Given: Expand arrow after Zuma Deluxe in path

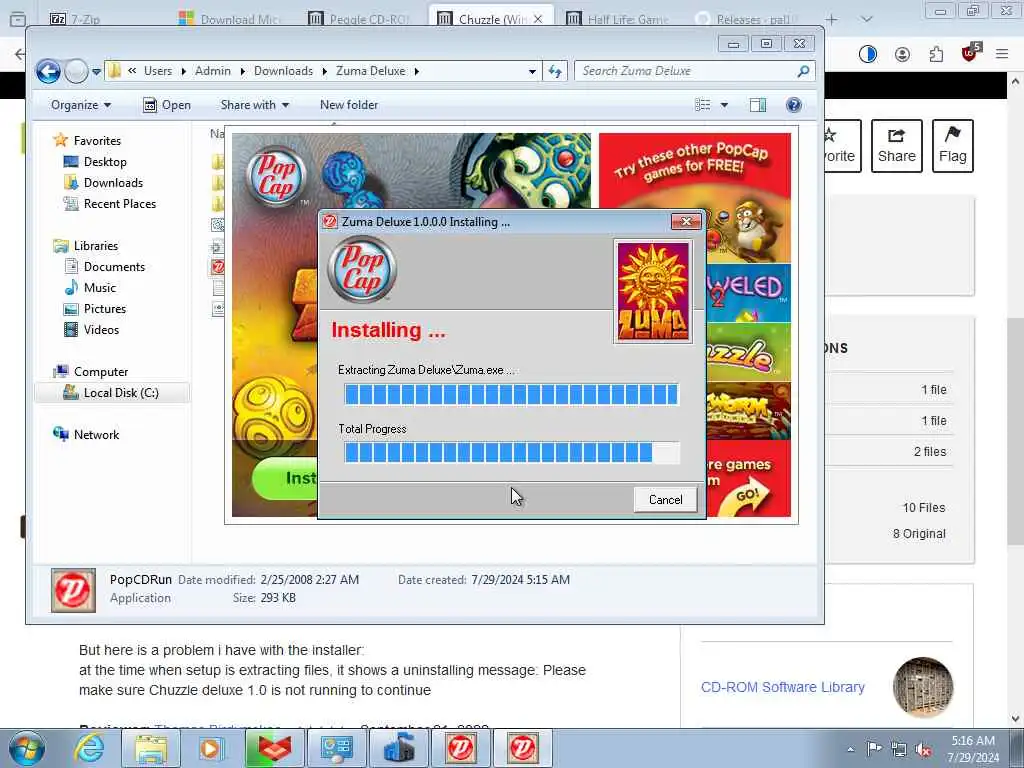Looking at the screenshot, I should [417, 71].
